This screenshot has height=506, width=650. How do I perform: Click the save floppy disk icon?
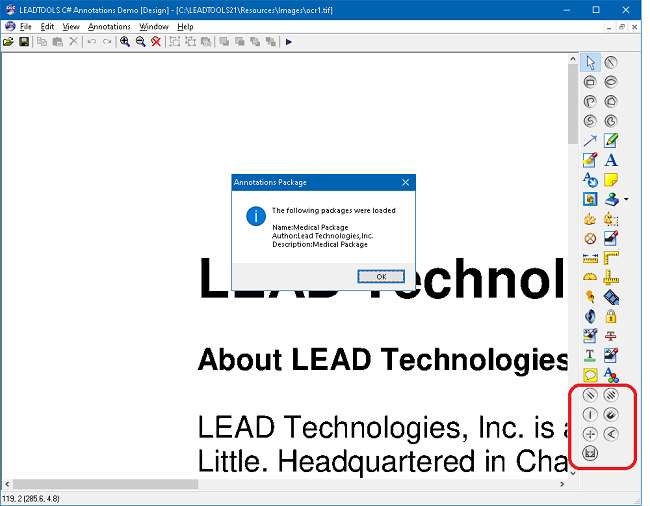24,41
